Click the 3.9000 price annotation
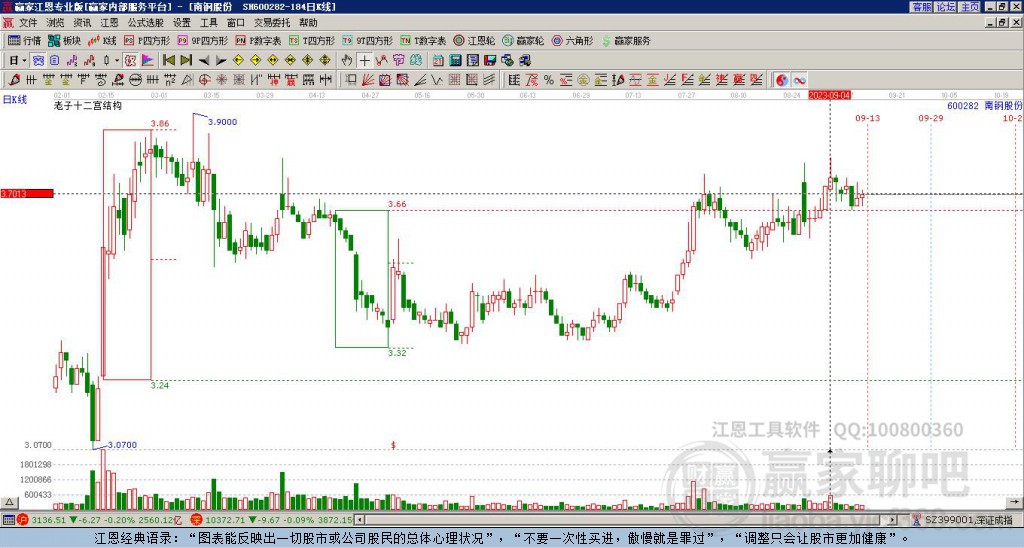The image size is (1024, 548). pos(222,121)
